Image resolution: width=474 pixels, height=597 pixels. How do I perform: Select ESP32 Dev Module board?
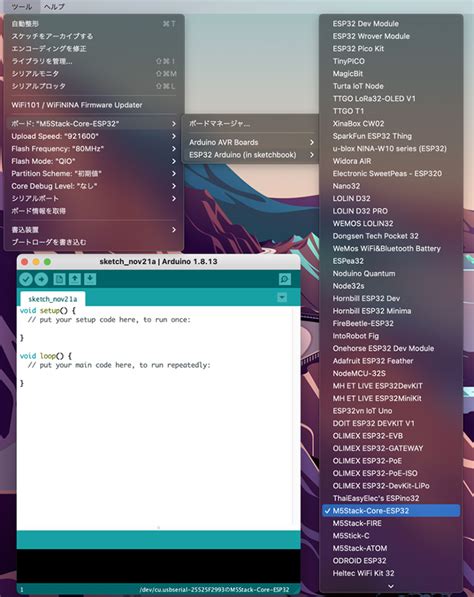click(x=391, y=24)
